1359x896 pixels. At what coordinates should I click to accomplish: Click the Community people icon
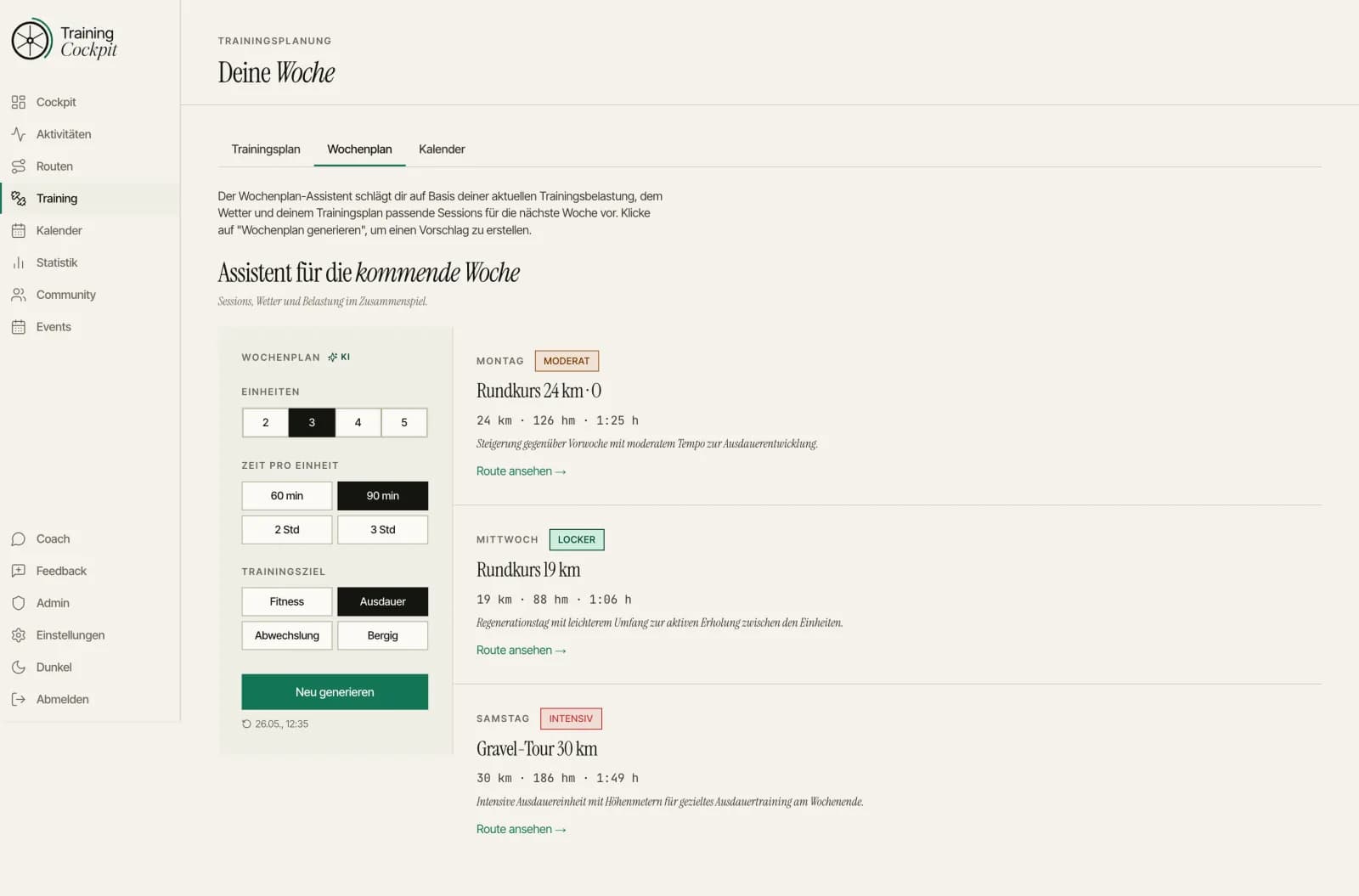click(x=19, y=295)
